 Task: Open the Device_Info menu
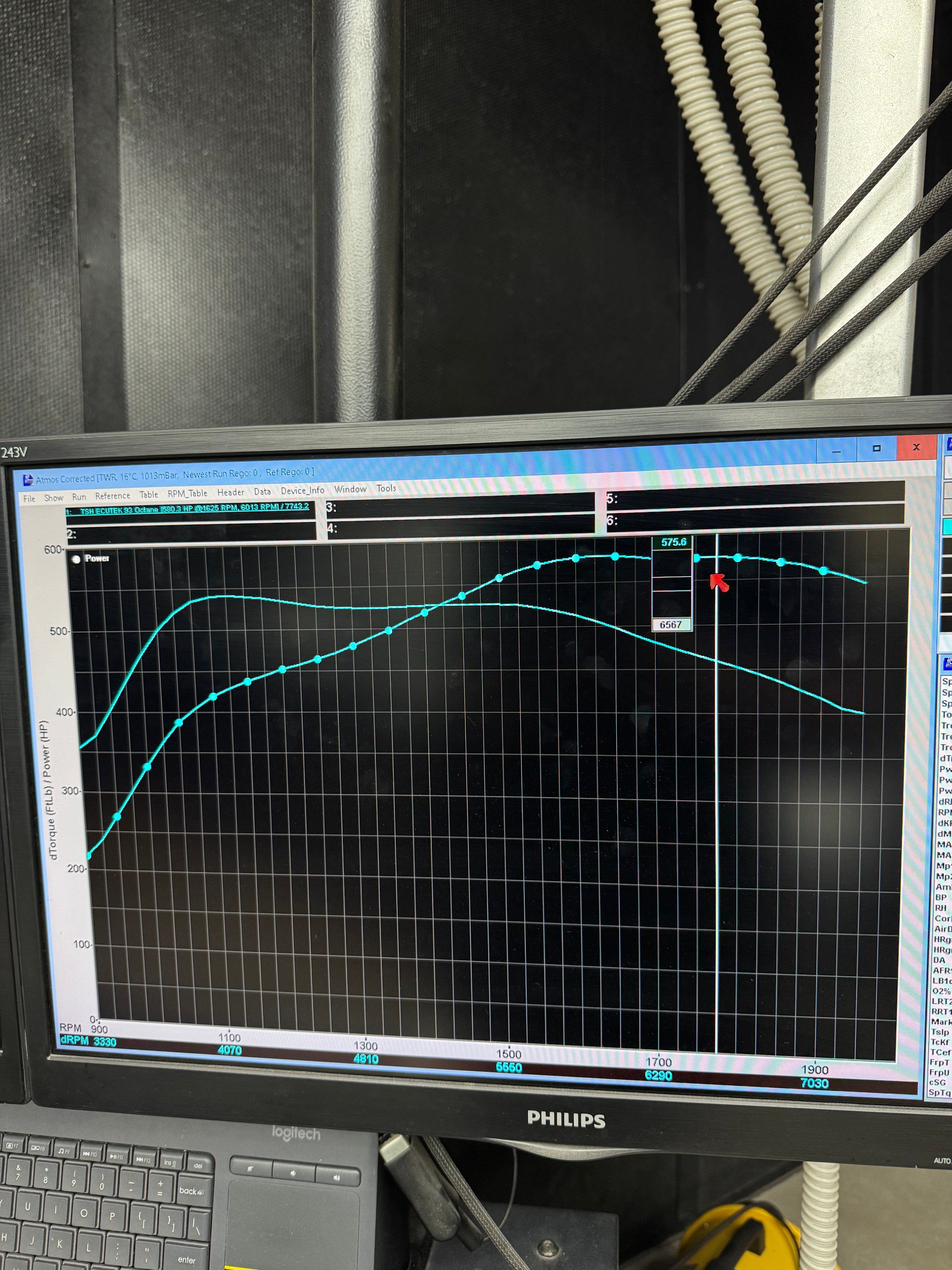coord(302,490)
